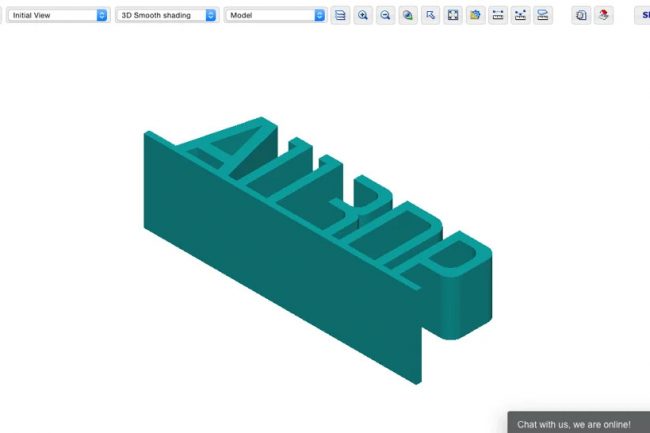Screen dimensions: 650x433
Task: Open the Initial View dropdown
Action: [58, 16]
